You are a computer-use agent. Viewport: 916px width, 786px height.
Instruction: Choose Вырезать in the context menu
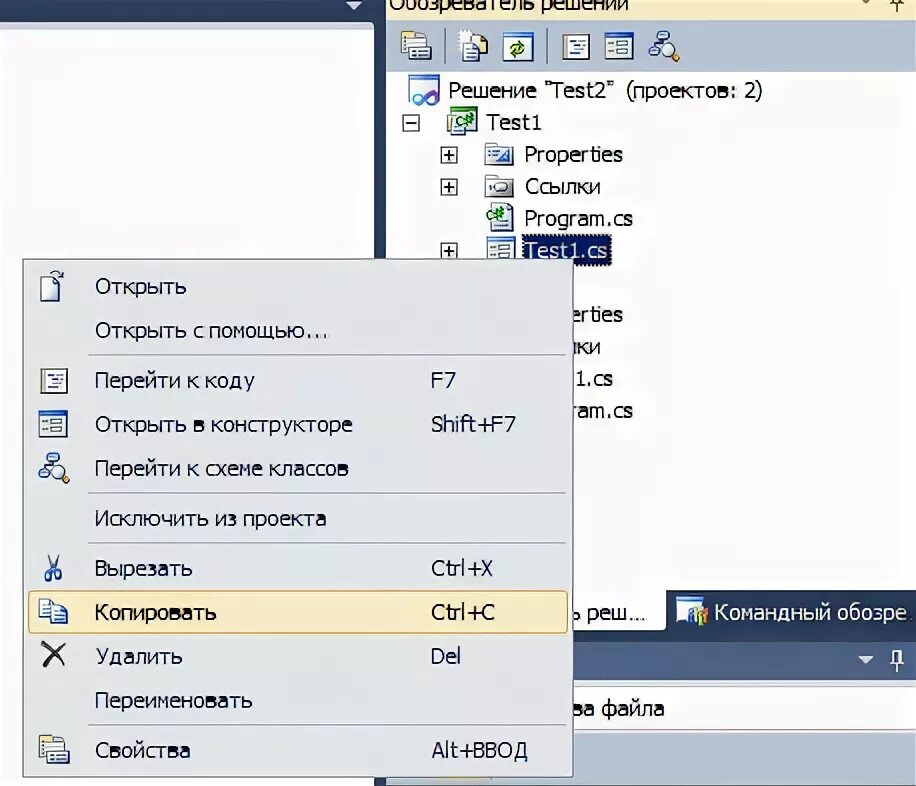(297, 568)
